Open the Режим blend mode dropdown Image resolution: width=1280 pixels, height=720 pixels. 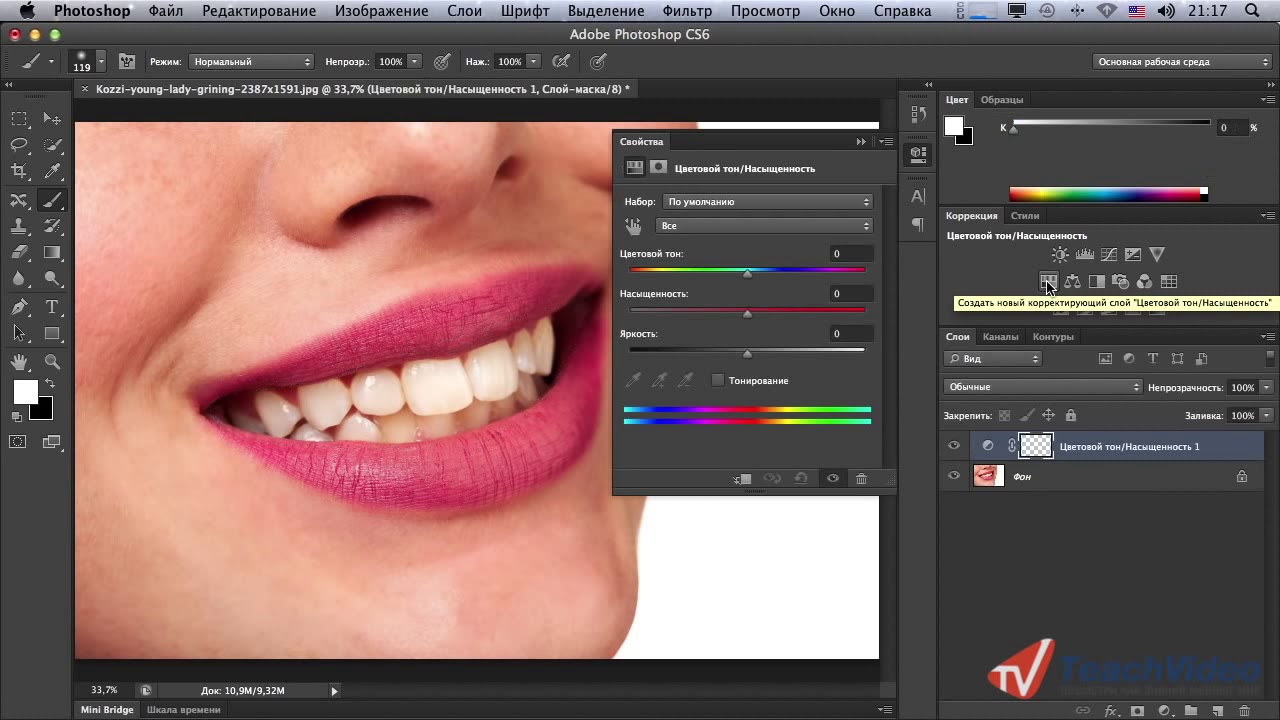[x=251, y=62]
